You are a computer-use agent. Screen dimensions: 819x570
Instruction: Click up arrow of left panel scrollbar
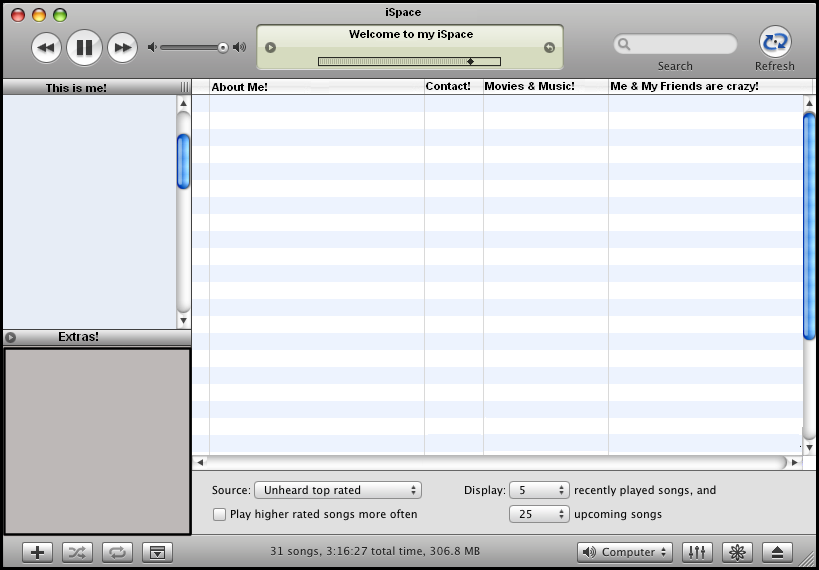click(183, 103)
